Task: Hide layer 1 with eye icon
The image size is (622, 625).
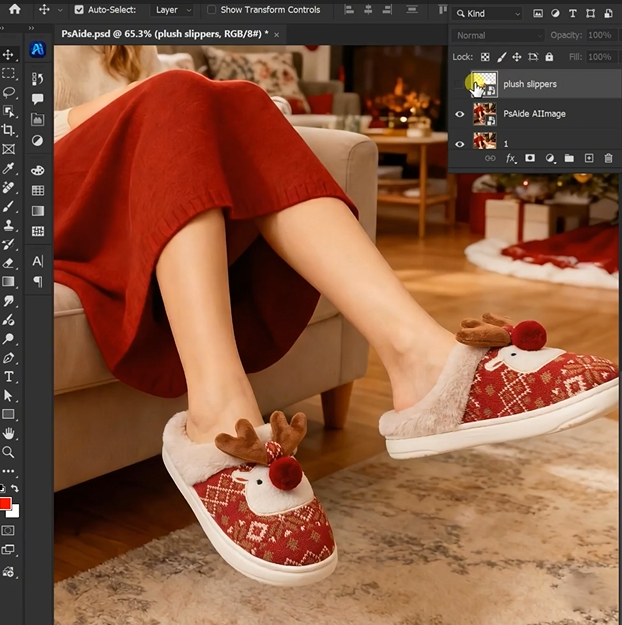Action: click(459, 144)
